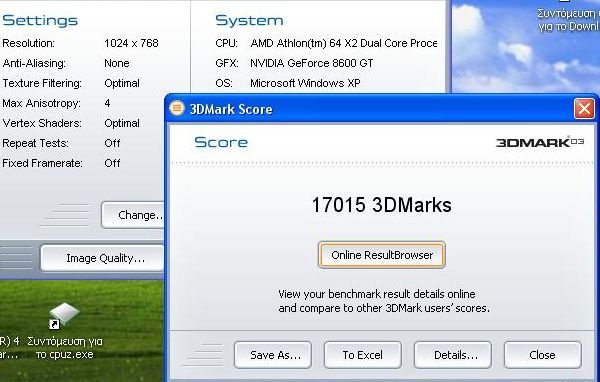Click the NVIDIA GeForce 8600 GT text
The width and height of the screenshot is (600, 382).
click(311, 63)
